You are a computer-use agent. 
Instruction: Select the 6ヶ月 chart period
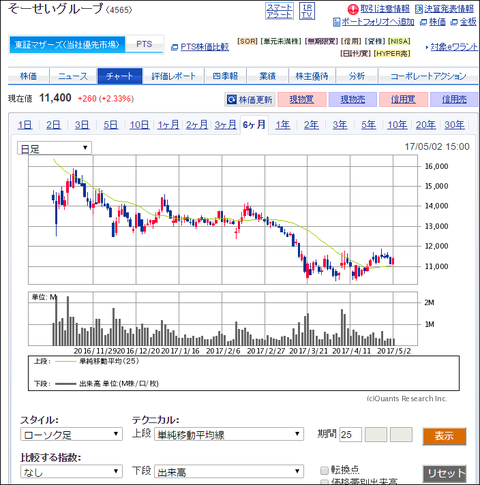254,125
